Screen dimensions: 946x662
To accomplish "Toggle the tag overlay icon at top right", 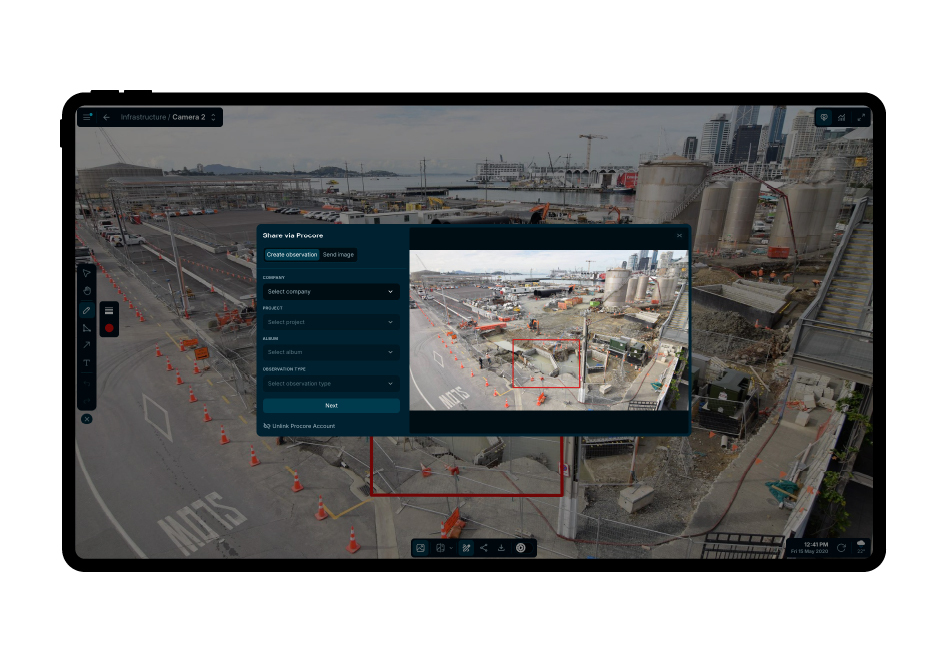I will pos(823,117).
